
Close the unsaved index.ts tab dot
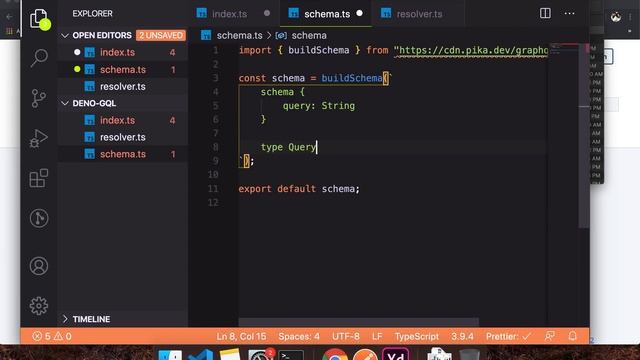tap(267, 13)
